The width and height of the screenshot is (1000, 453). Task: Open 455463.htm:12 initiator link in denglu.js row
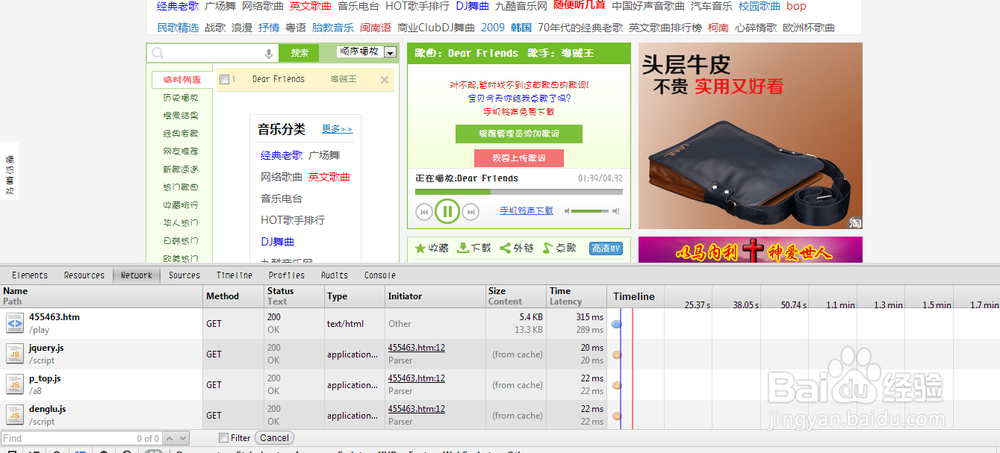point(416,409)
